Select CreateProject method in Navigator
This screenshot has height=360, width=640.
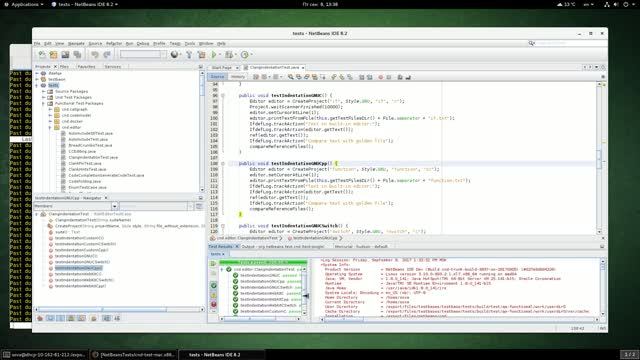129,226
